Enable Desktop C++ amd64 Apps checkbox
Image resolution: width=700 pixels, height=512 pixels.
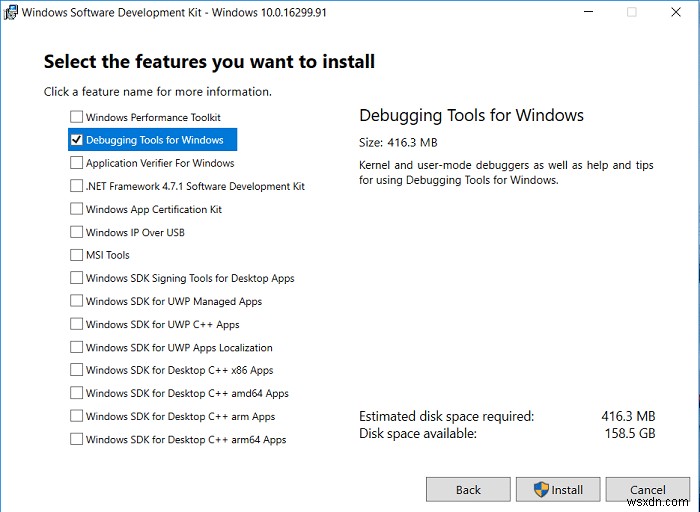point(77,393)
